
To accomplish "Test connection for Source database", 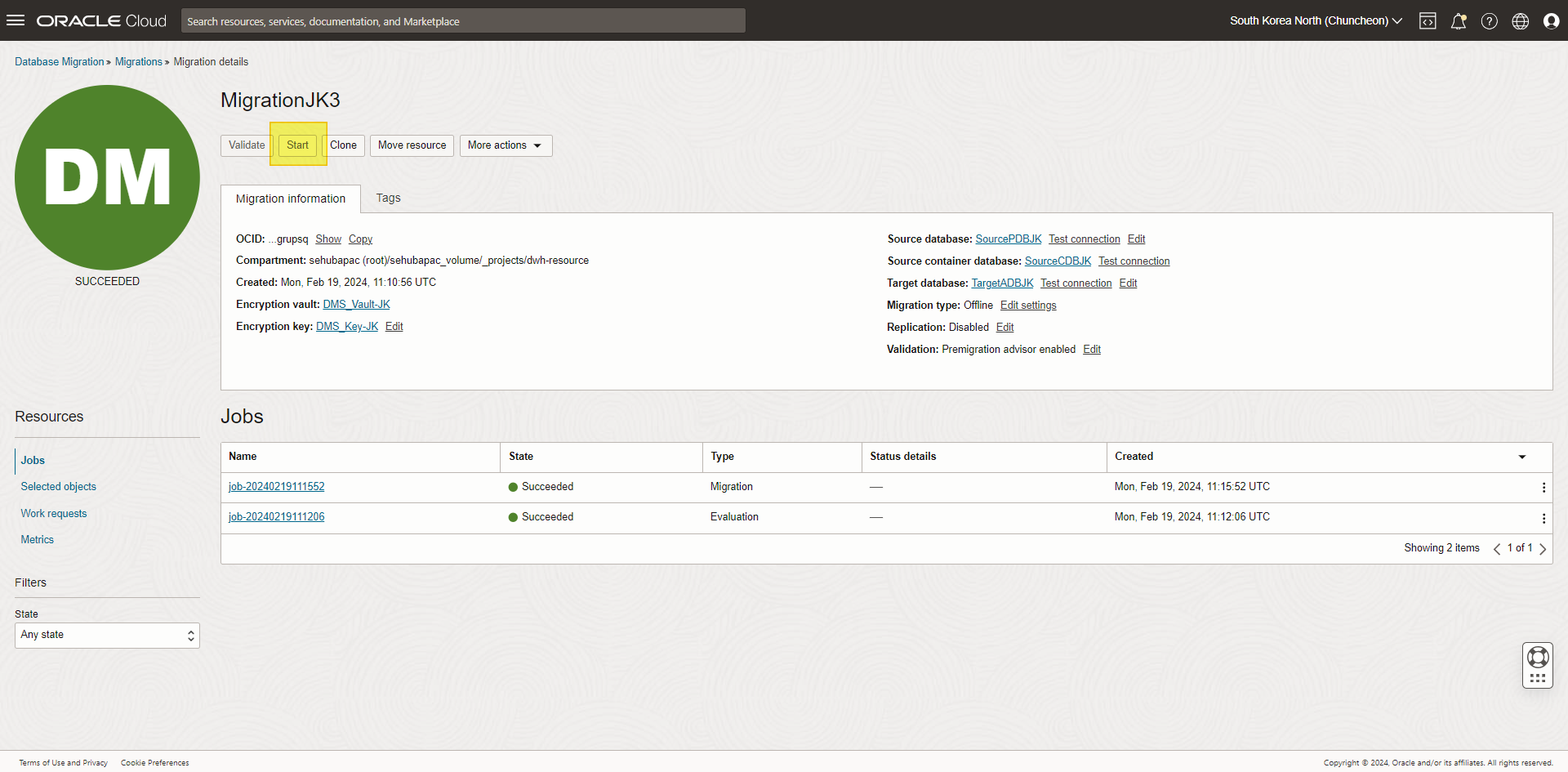I will pos(1085,239).
